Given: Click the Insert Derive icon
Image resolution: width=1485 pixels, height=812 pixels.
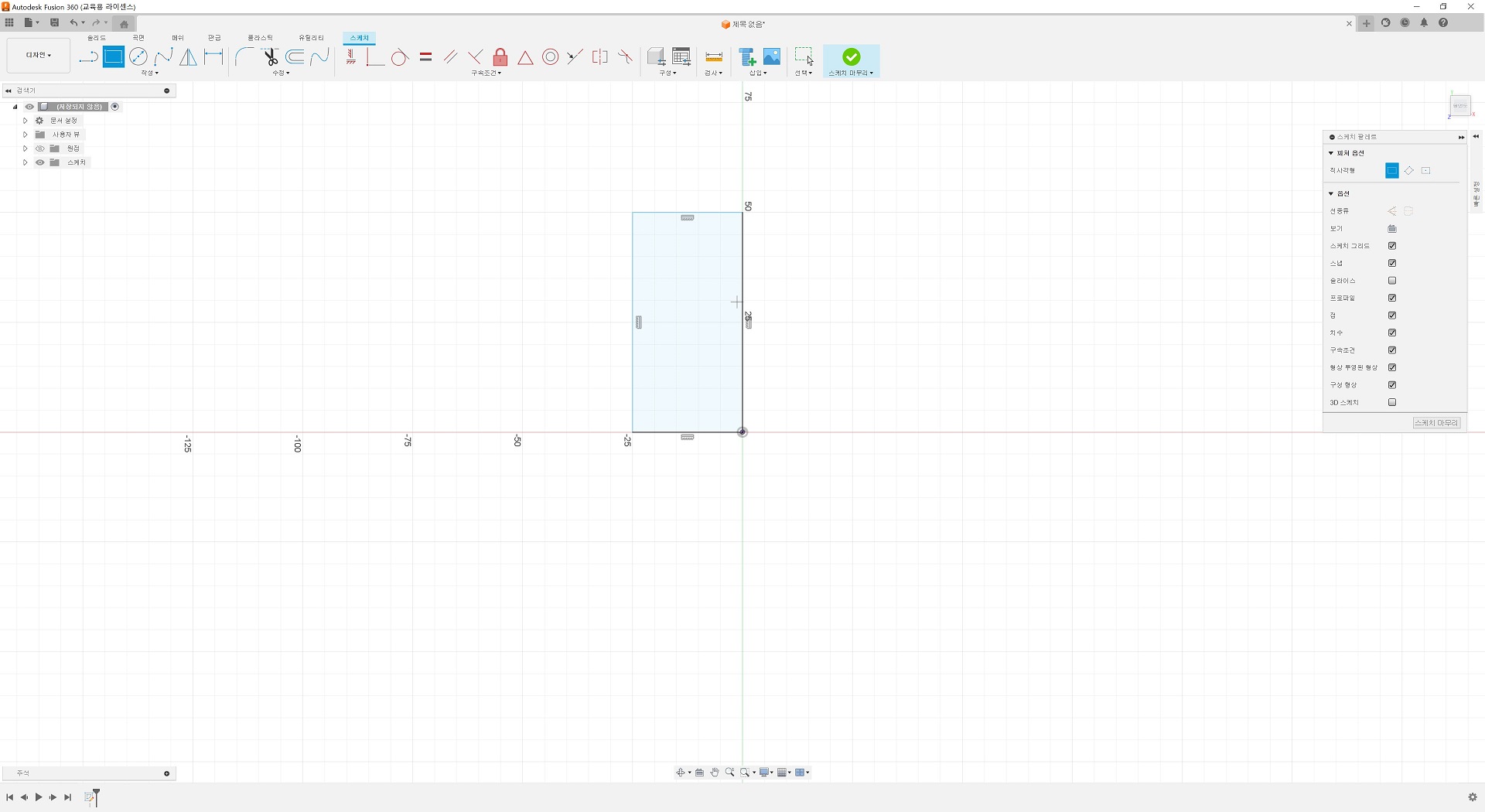Looking at the screenshot, I should [x=747, y=57].
